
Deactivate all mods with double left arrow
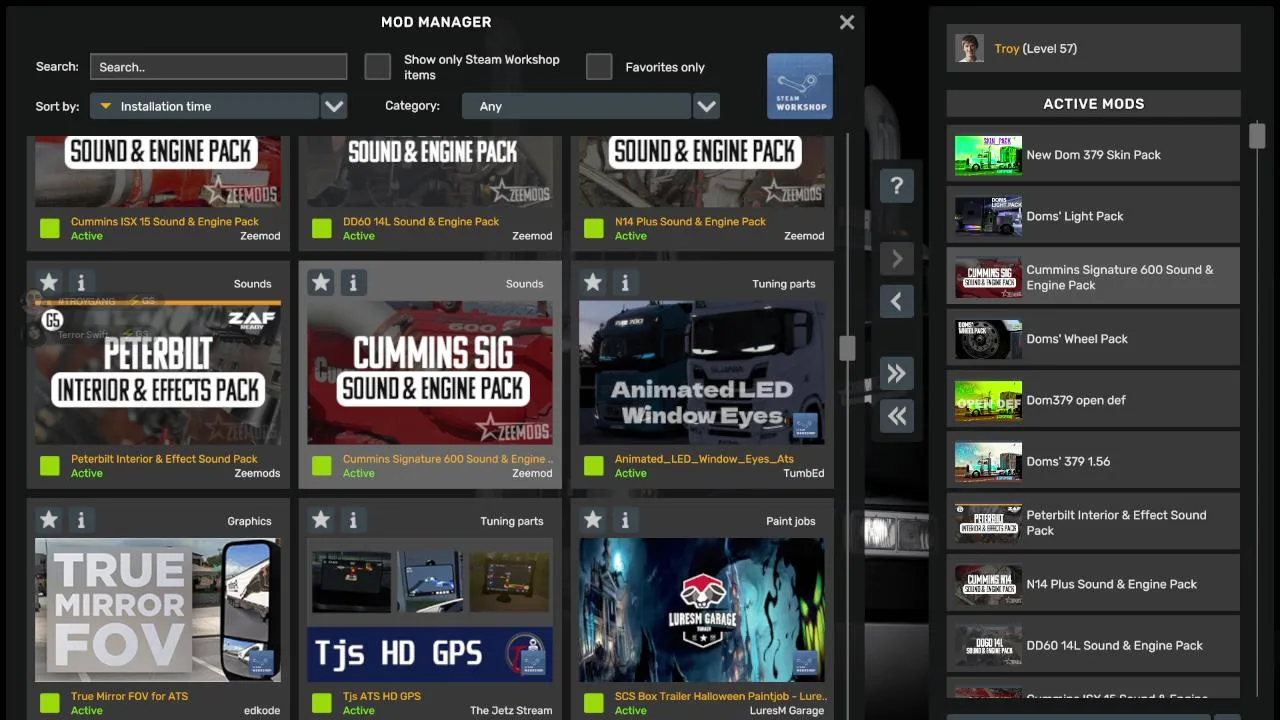897,416
